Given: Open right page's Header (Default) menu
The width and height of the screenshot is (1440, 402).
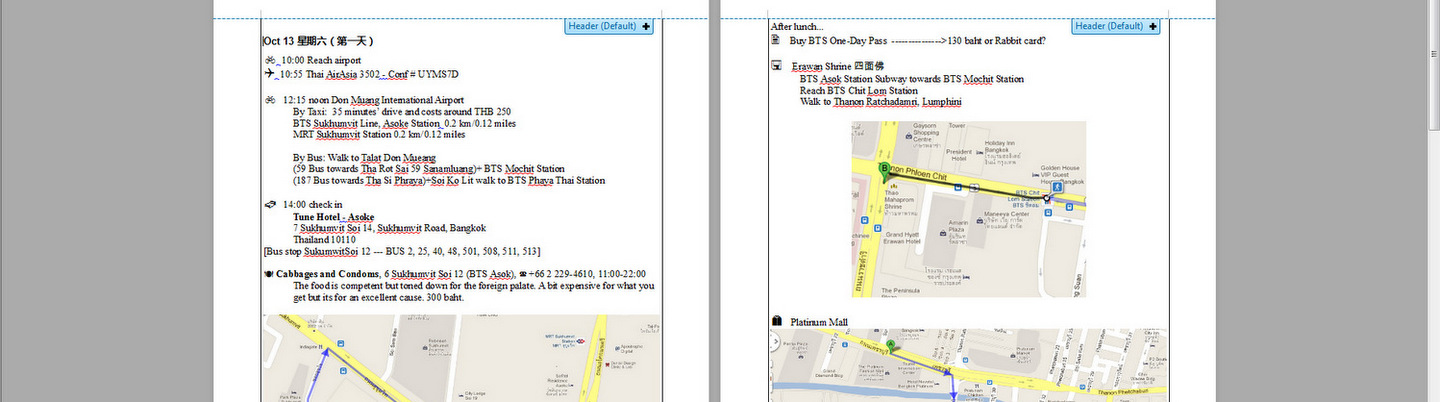Looking at the screenshot, I should pyautogui.click(x=1116, y=26).
